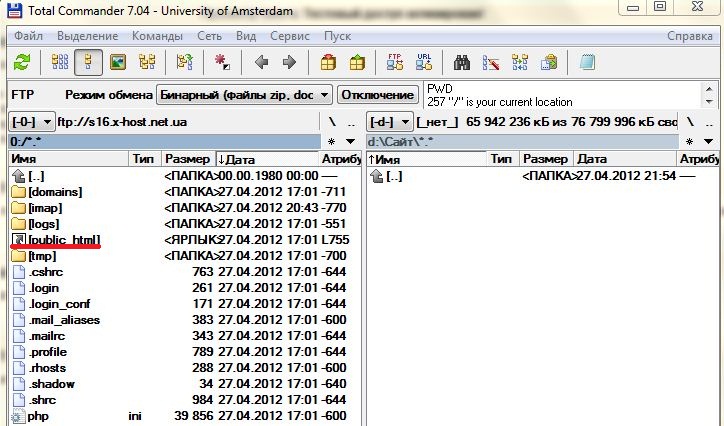Open the left drive selector [-0-] dropdown
This screenshot has height=426, width=724.
(x=31, y=122)
